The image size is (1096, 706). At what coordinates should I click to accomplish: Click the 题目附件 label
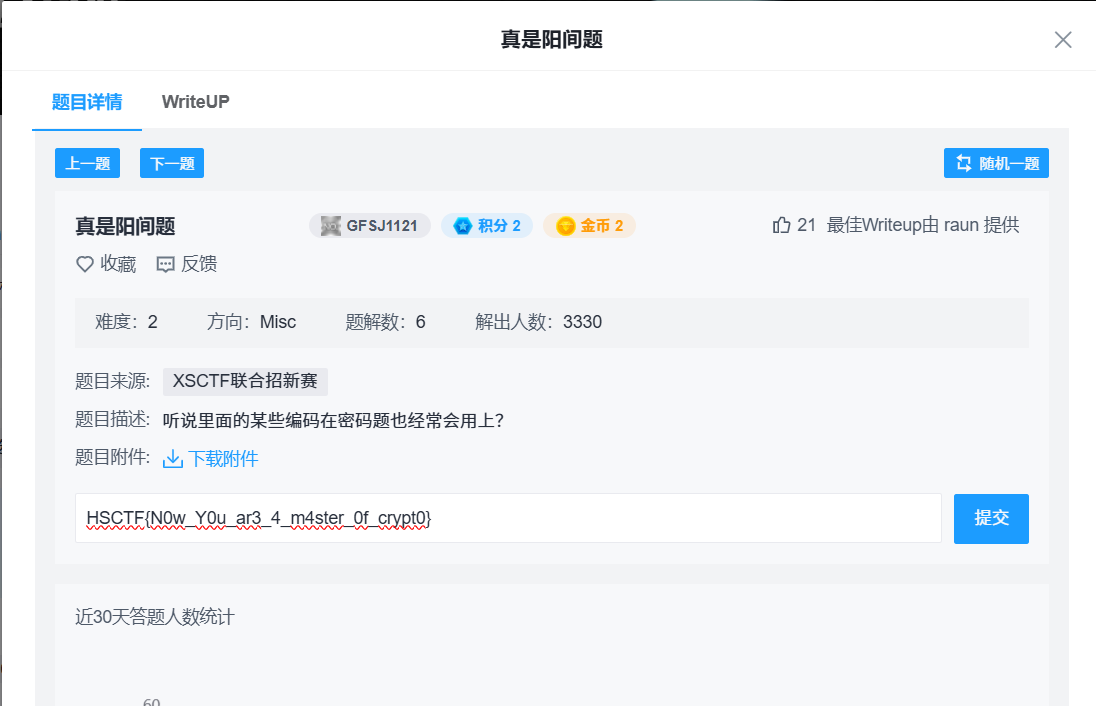tap(113, 458)
